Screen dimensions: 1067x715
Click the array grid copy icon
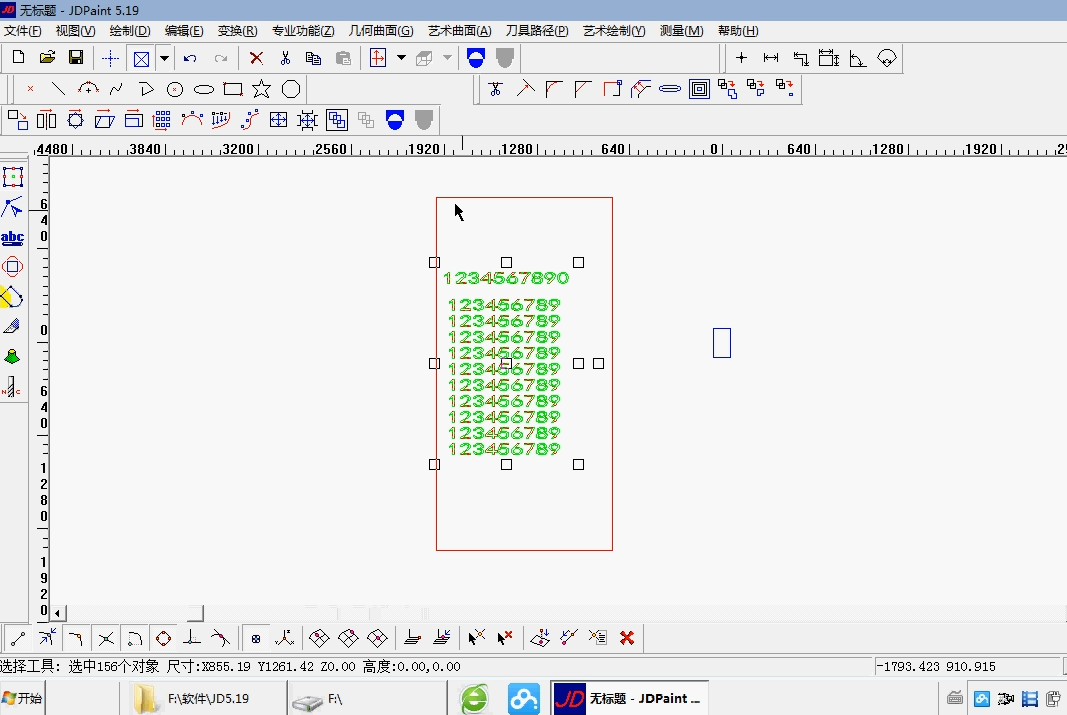(x=162, y=120)
